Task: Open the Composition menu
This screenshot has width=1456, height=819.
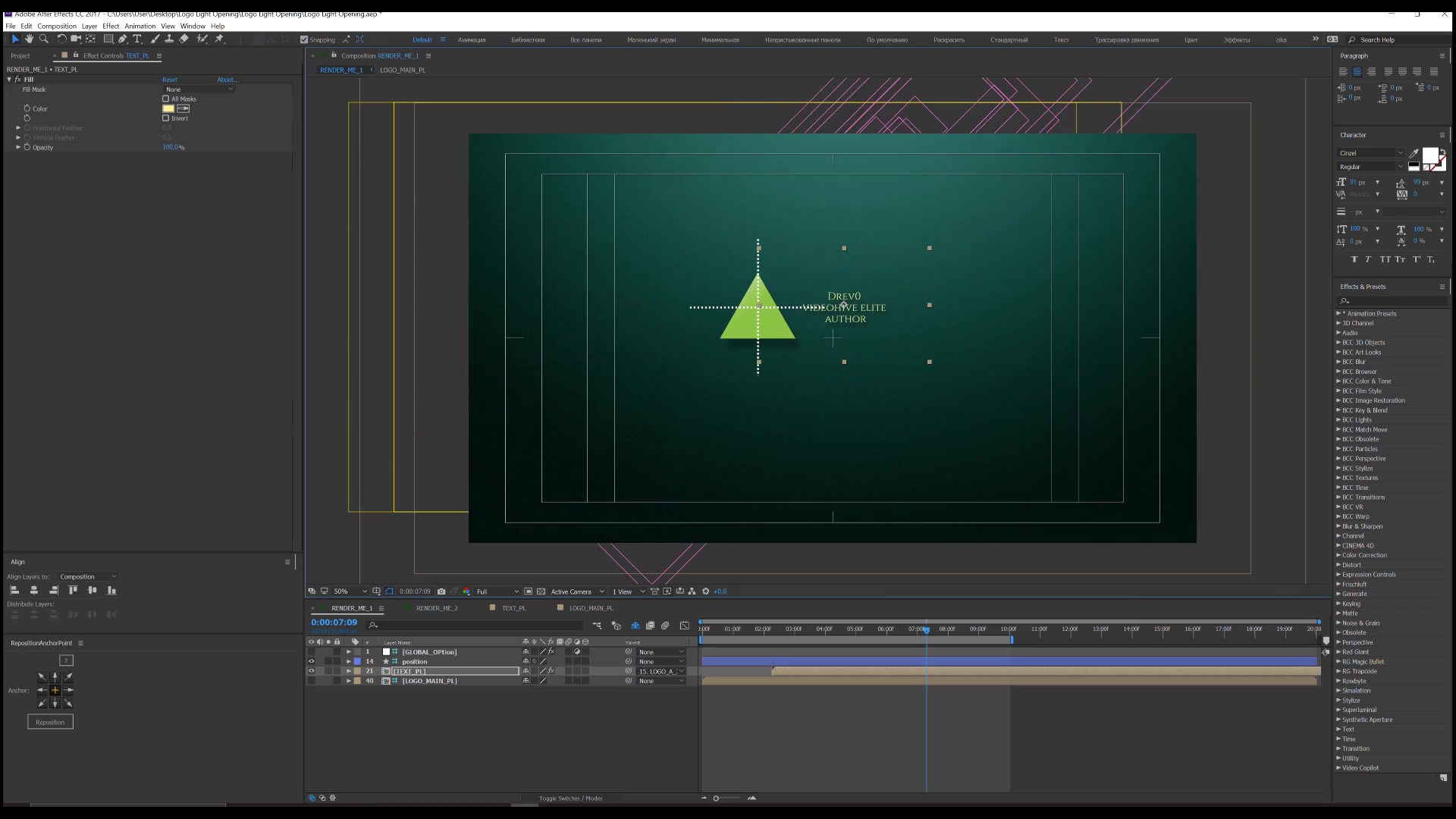Action: (x=57, y=26)
